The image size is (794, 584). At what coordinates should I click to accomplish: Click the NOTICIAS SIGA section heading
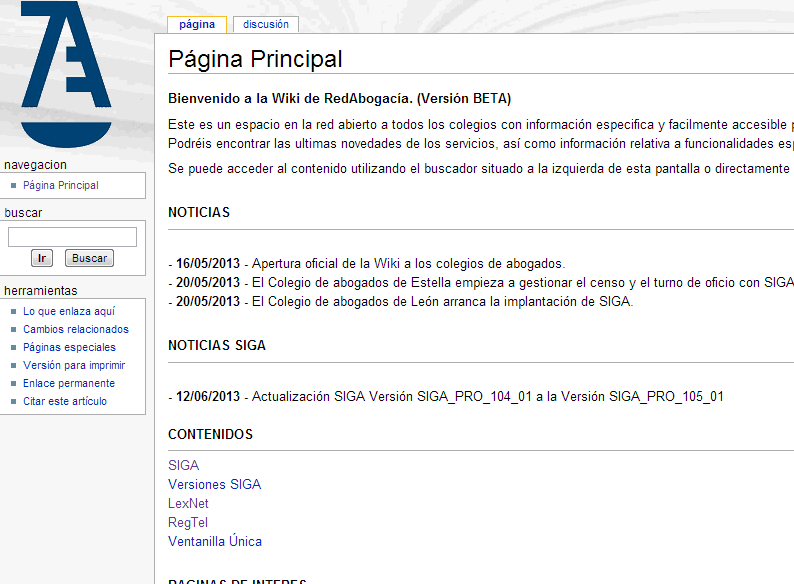217,345
